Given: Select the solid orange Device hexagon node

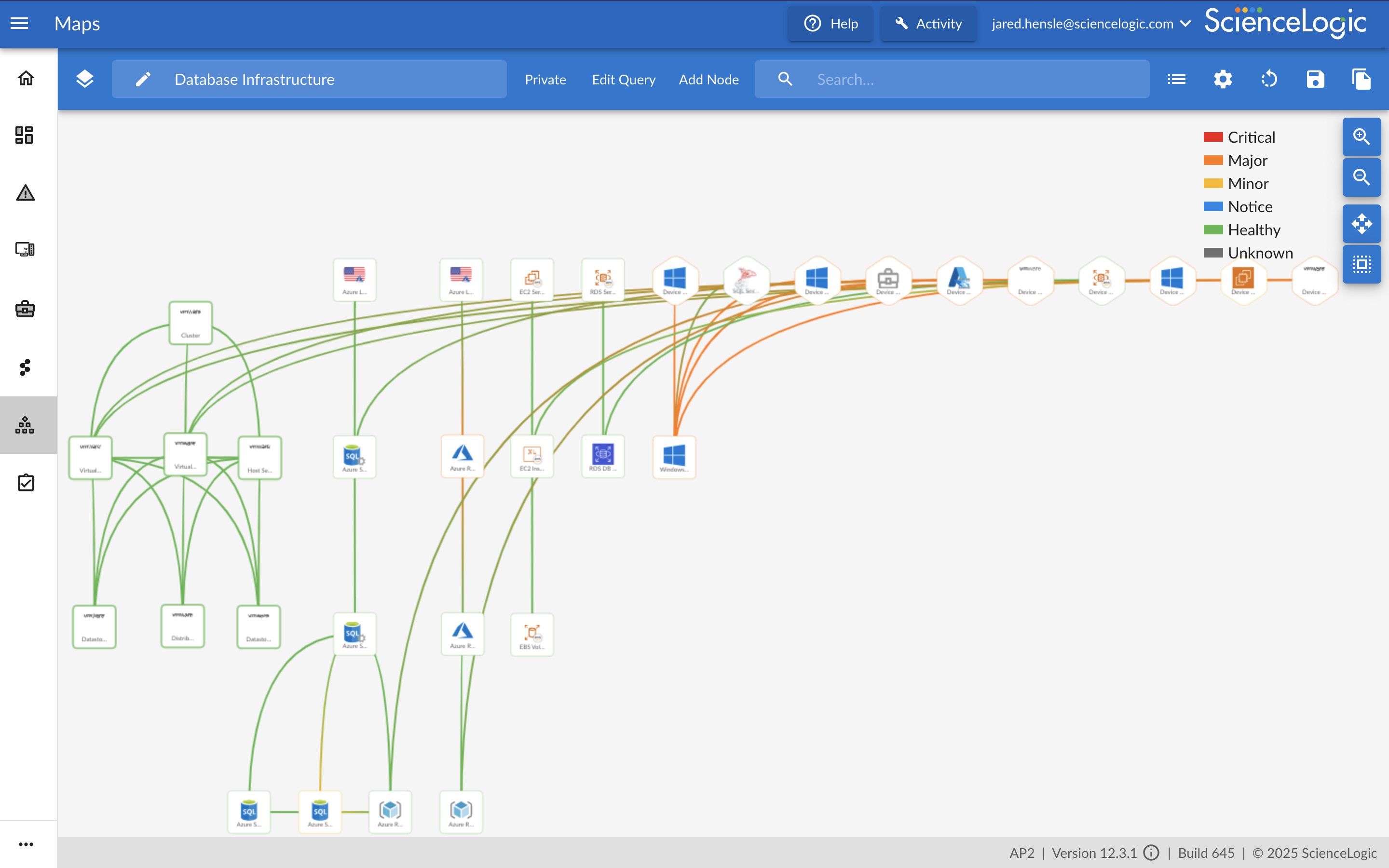Looking at the screenshot, I should pos(1243,280).
